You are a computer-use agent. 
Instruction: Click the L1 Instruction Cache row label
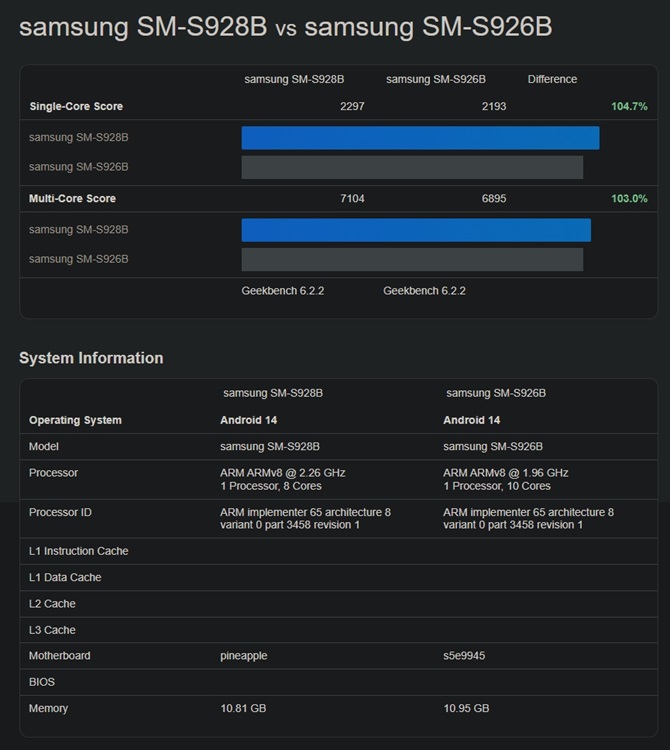click(x=78, y=551)
